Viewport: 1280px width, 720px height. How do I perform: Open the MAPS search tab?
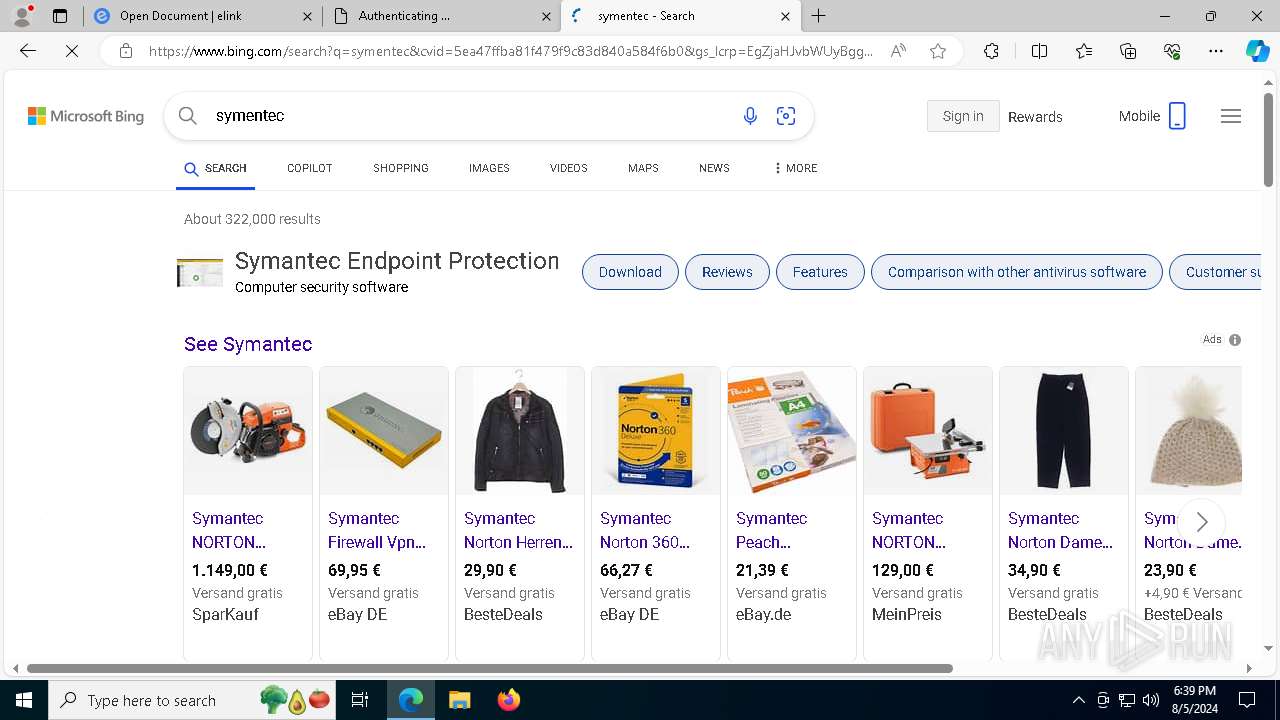(643, 168)
